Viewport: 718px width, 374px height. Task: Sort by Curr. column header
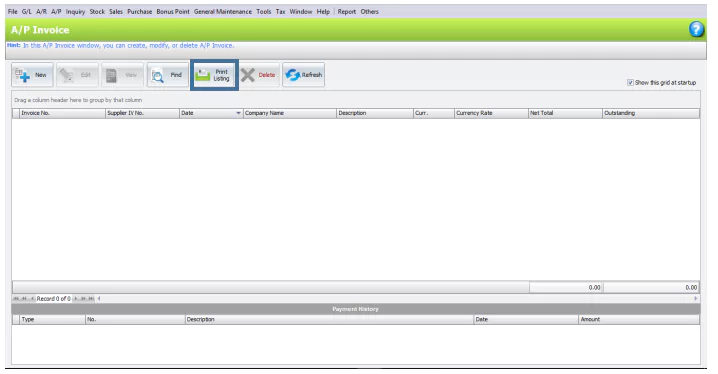click(434, 113)
